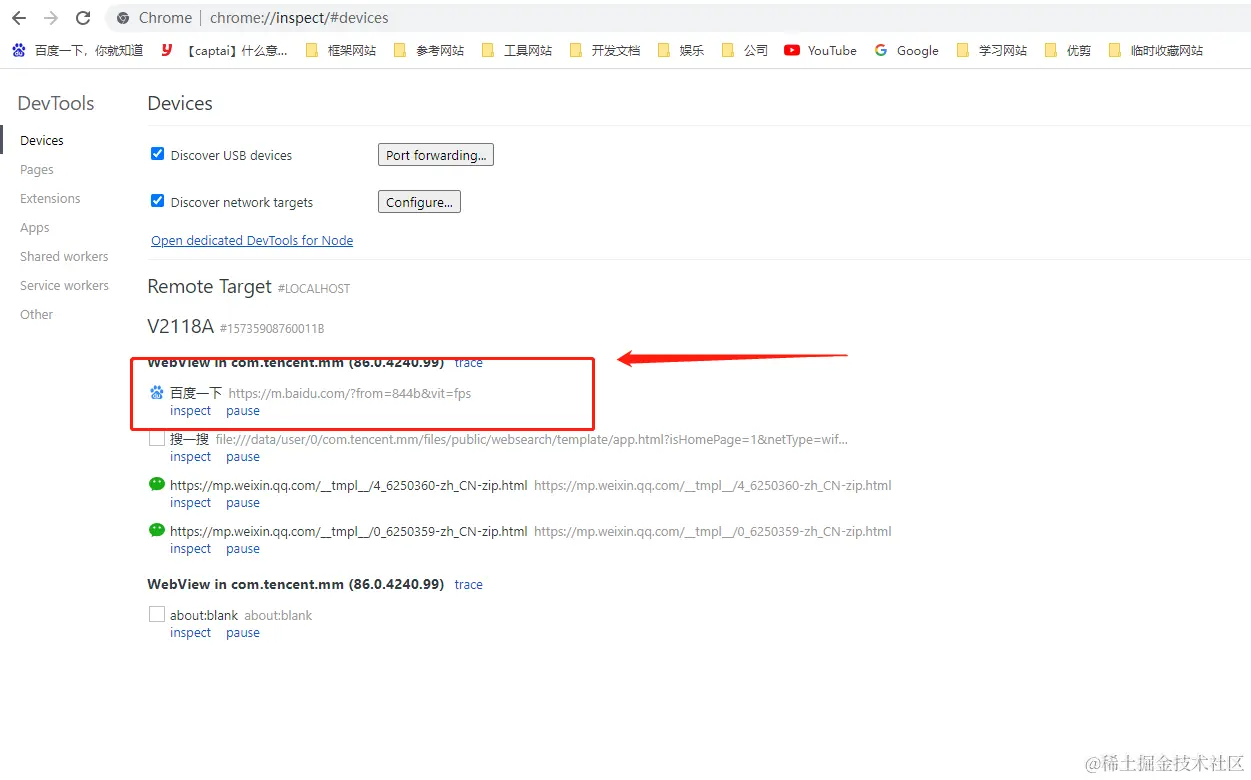
Task: Click the Devices page heading
Action: point(180,104)
